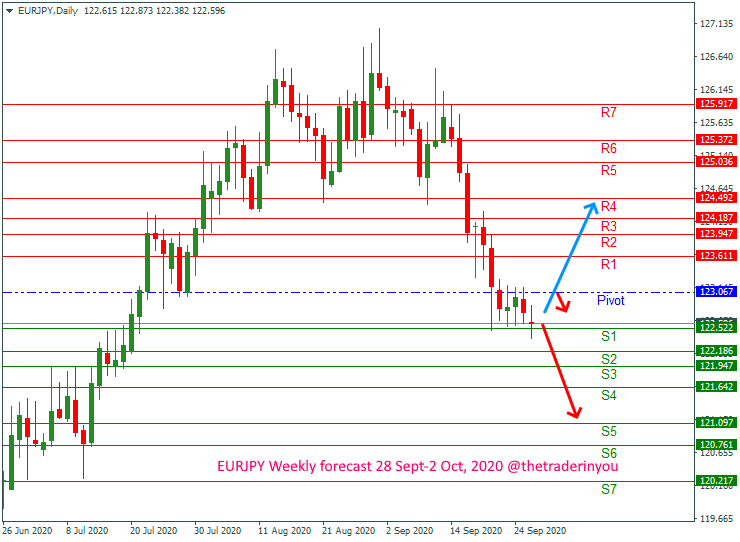Click the 14 Sep 2020 date label
The image size is (740, 542).
[476, 531]
